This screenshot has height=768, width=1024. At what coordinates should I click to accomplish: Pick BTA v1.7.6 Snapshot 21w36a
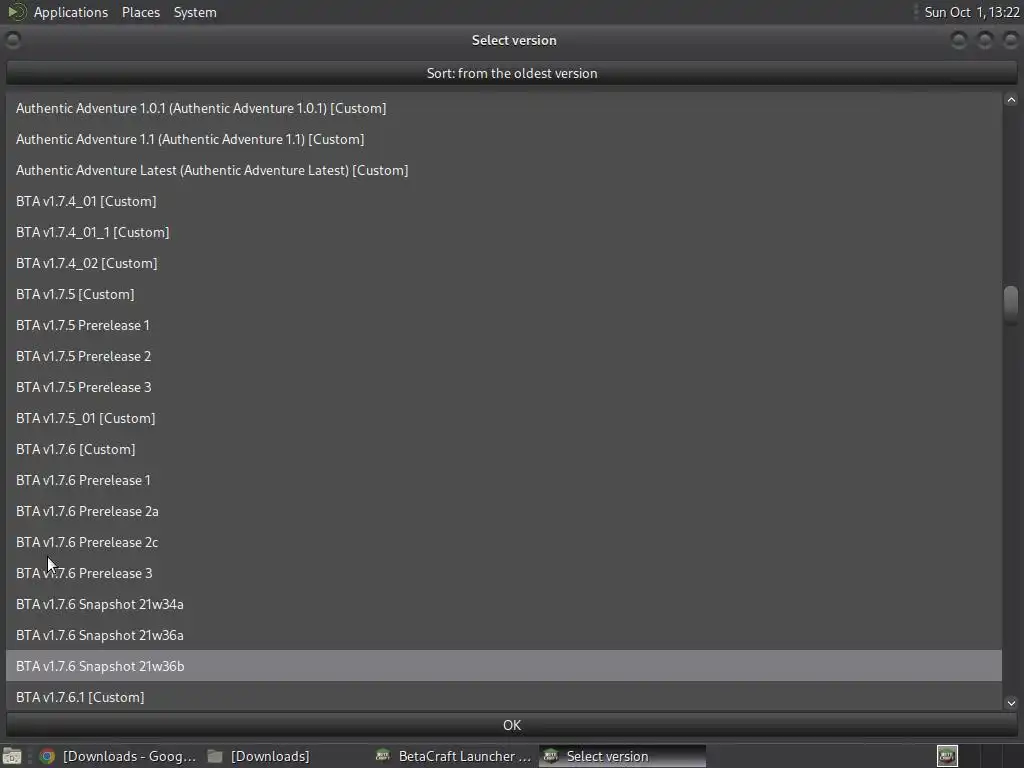[504, 635]
